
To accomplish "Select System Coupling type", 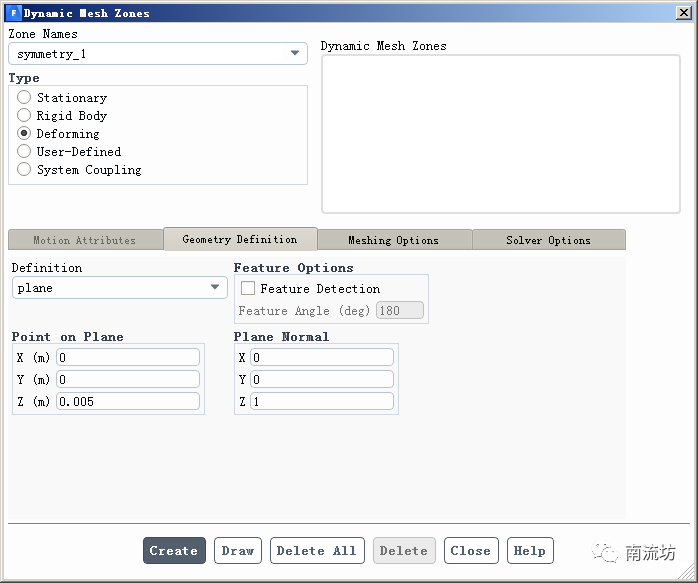I will [24, 170].
